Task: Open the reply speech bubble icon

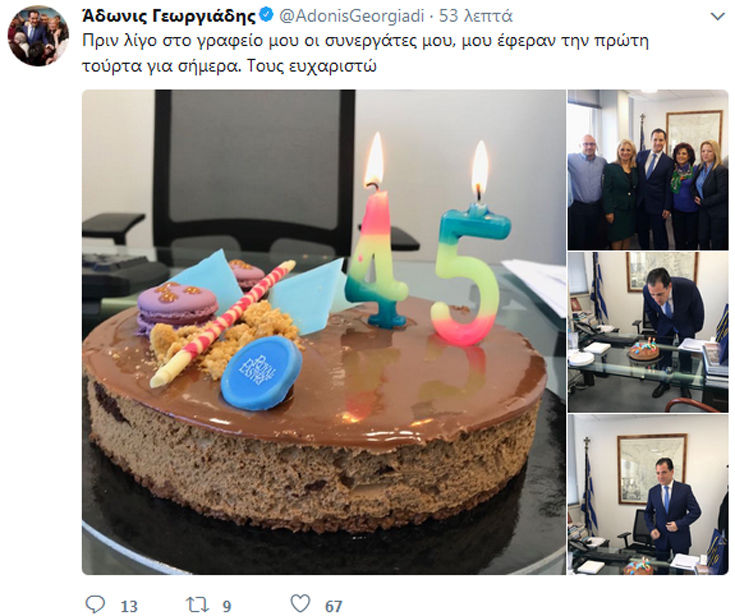Action: pos(95,604)
